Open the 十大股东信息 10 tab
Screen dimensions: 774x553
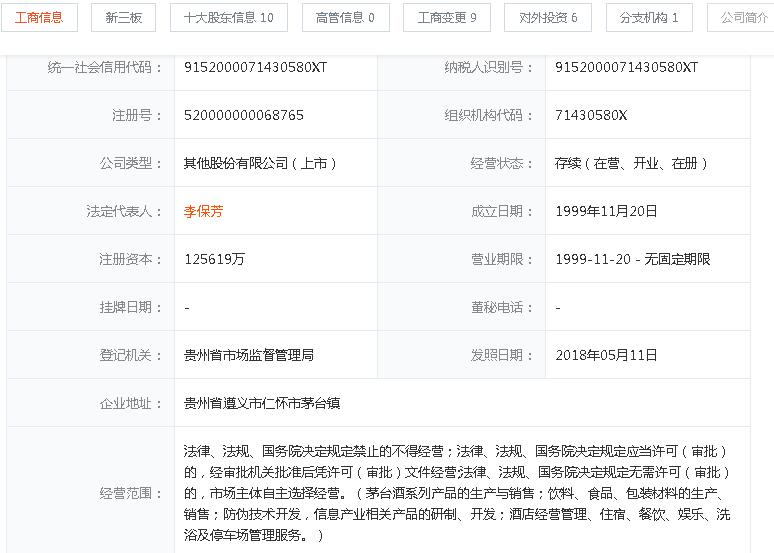(x=229, y=18)
